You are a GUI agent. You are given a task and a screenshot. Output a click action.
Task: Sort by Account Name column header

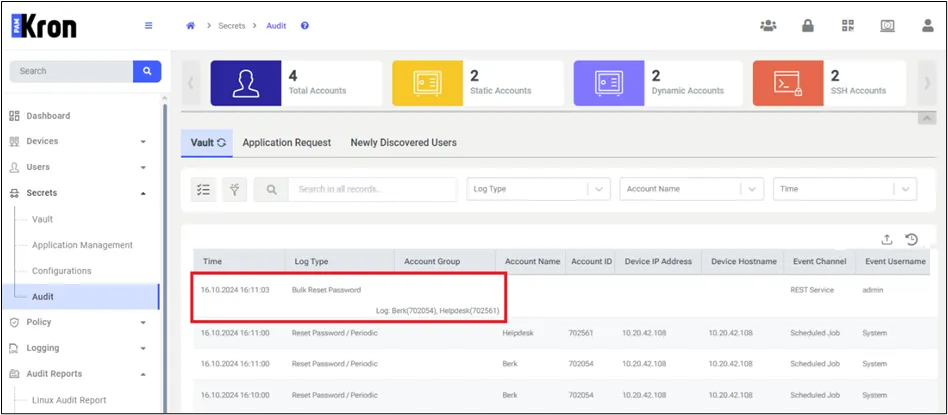pos(531,261)
